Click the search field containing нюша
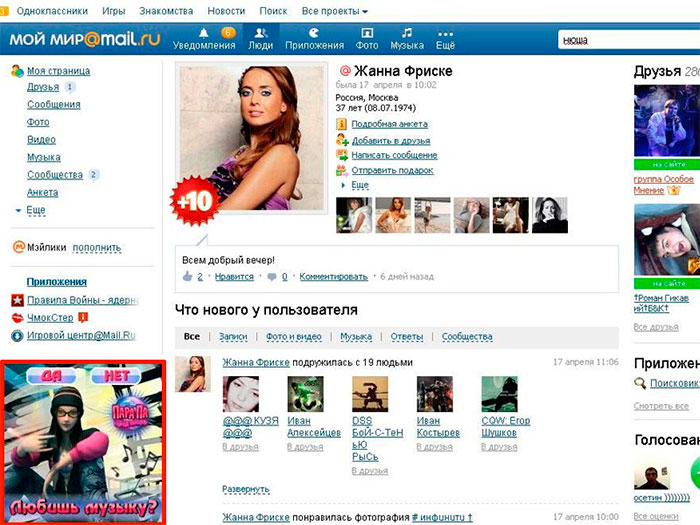Screen dimensions: 700x525 629,40
